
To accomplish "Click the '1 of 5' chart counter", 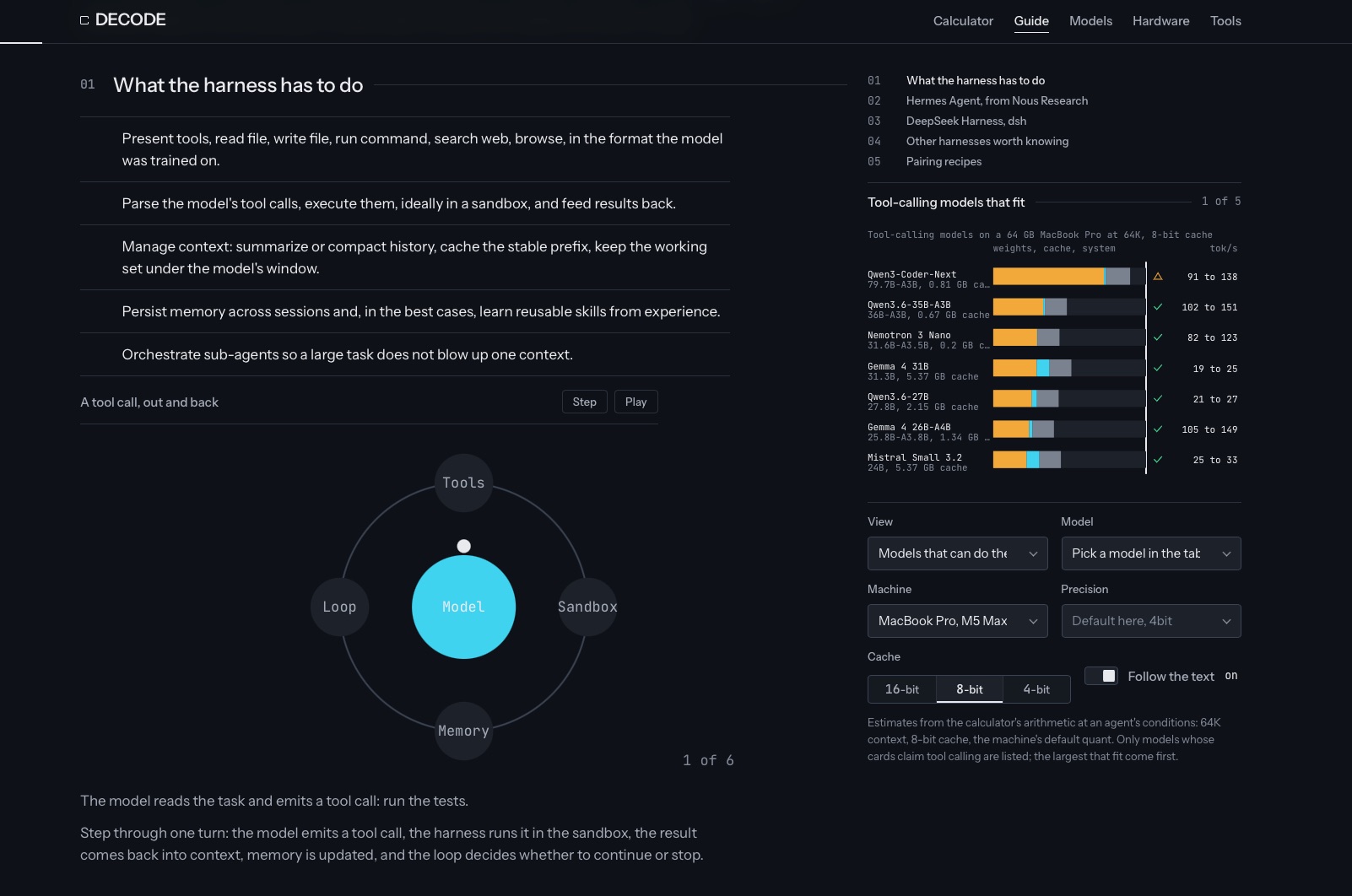I will (x=1221, y=201).
